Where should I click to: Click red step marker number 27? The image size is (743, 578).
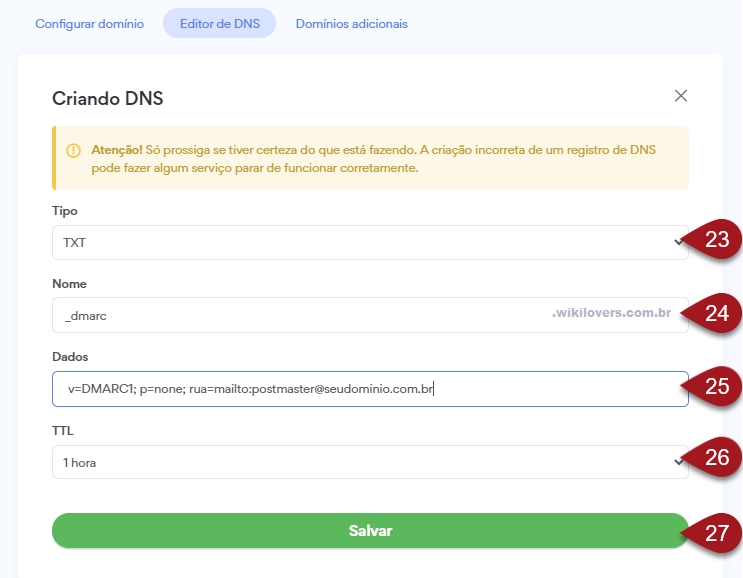716,533
